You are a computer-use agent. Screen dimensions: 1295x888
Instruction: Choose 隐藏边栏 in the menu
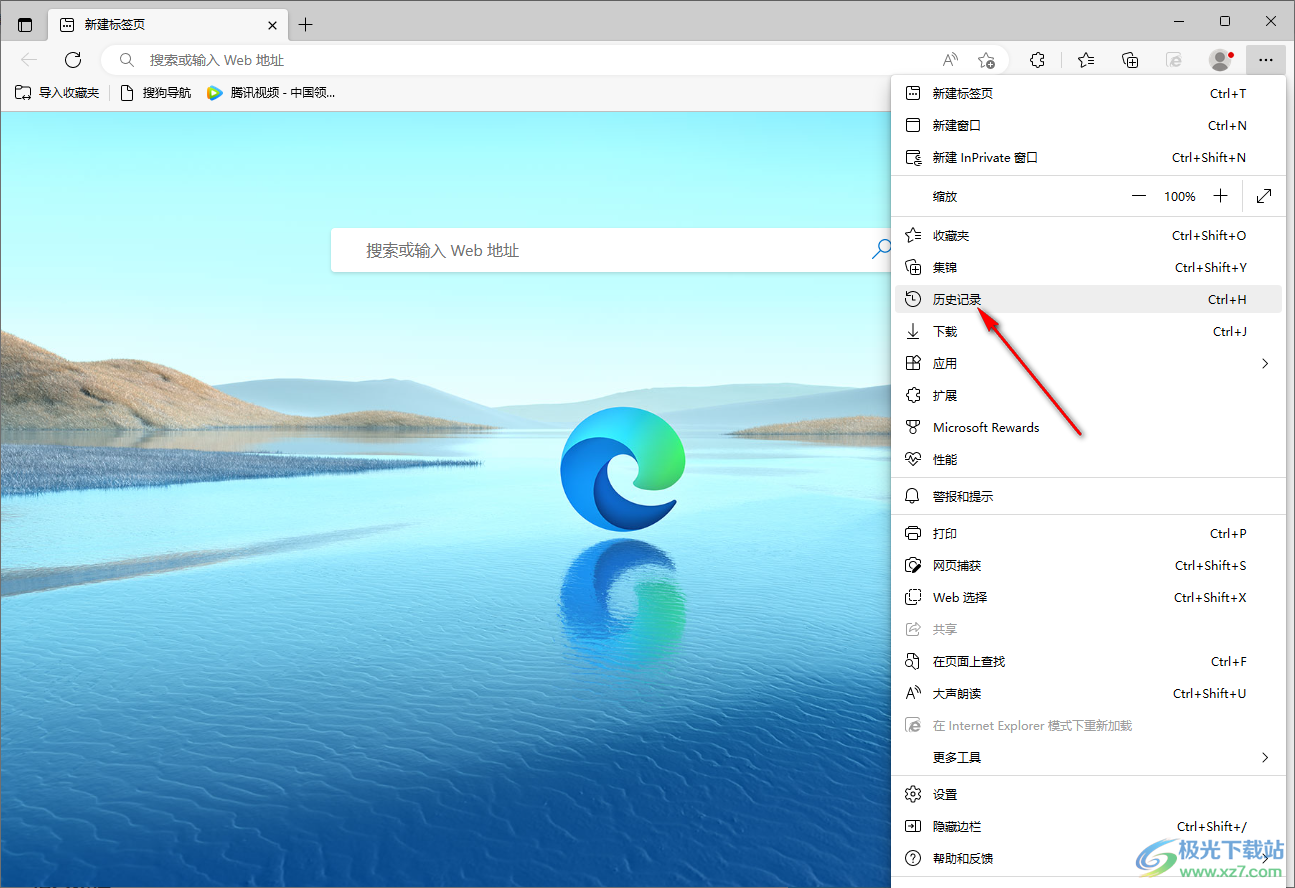coord(1088,826)
